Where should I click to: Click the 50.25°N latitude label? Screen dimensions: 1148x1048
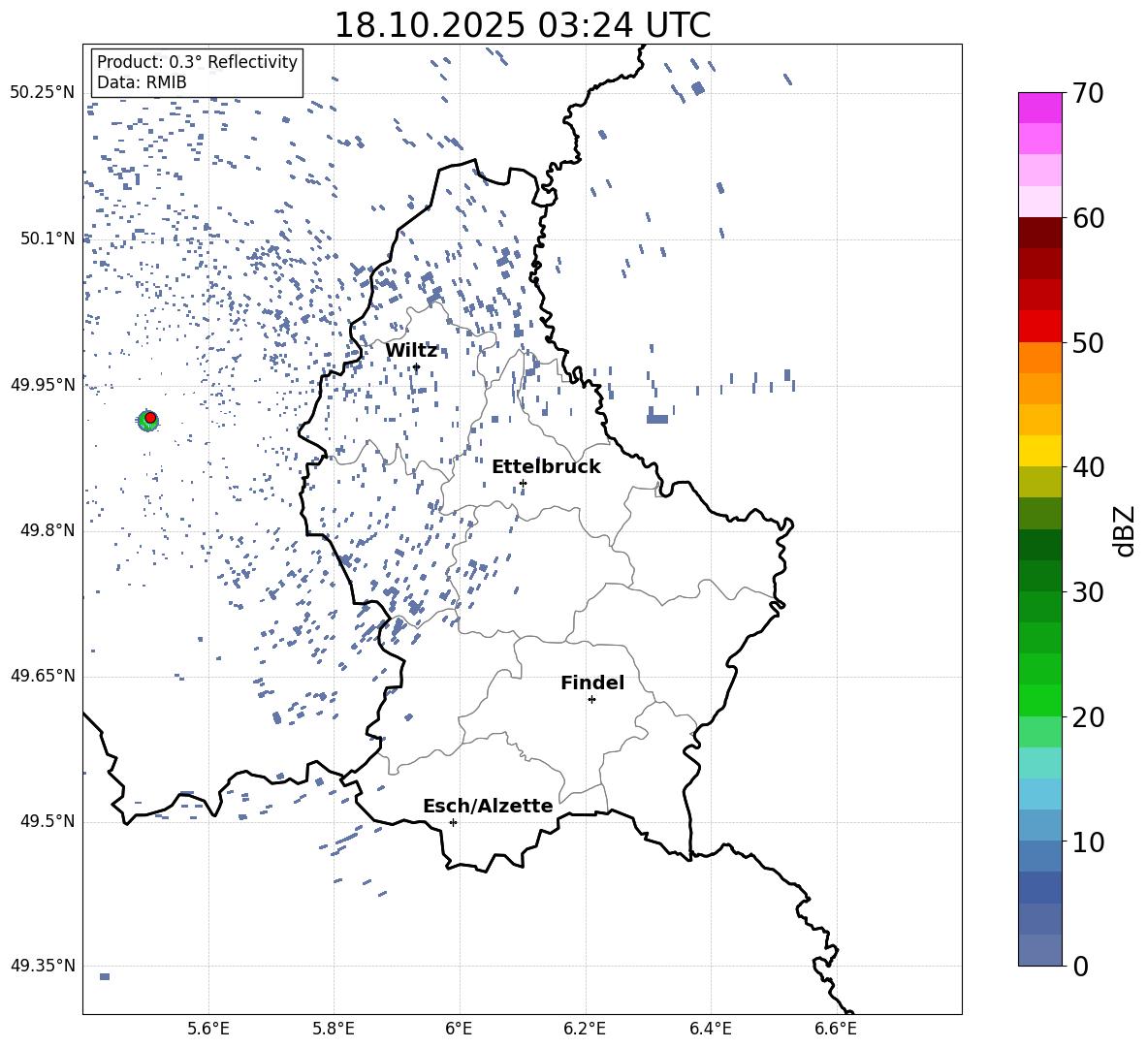[43, 93]
